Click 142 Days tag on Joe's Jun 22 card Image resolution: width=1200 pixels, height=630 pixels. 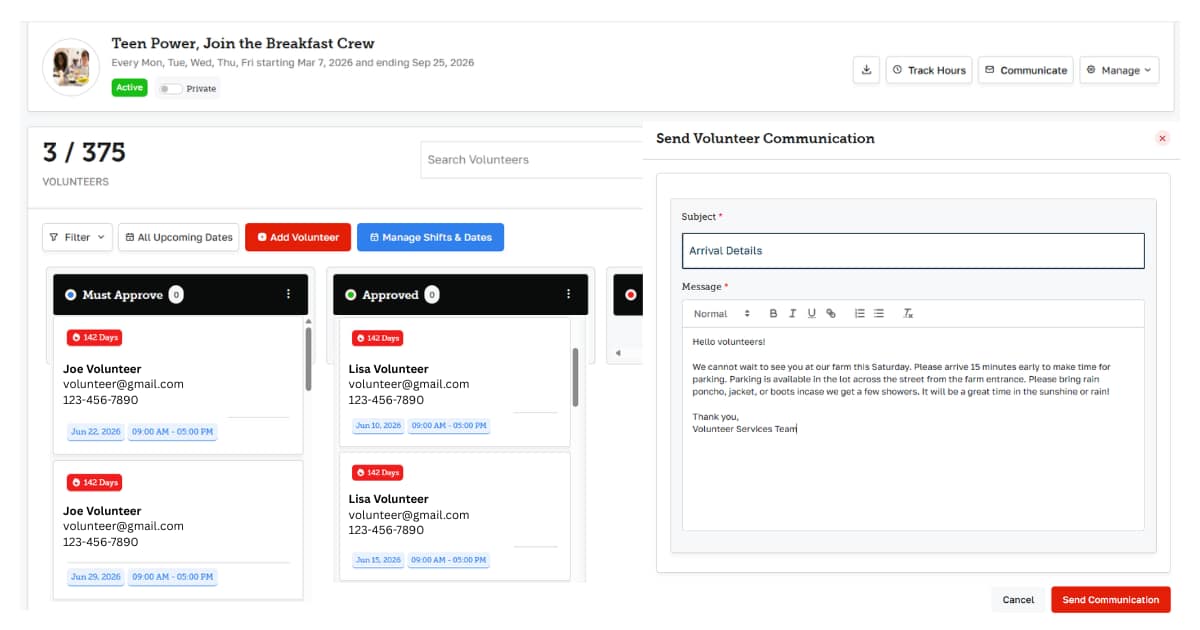94,338
